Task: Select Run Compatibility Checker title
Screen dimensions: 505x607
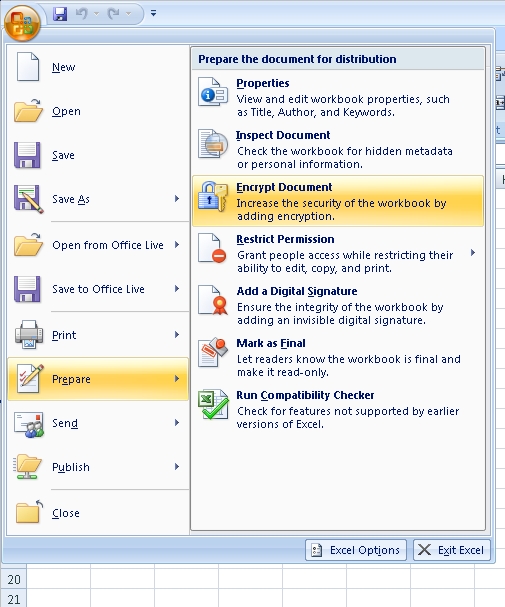Action: [305, 395]
